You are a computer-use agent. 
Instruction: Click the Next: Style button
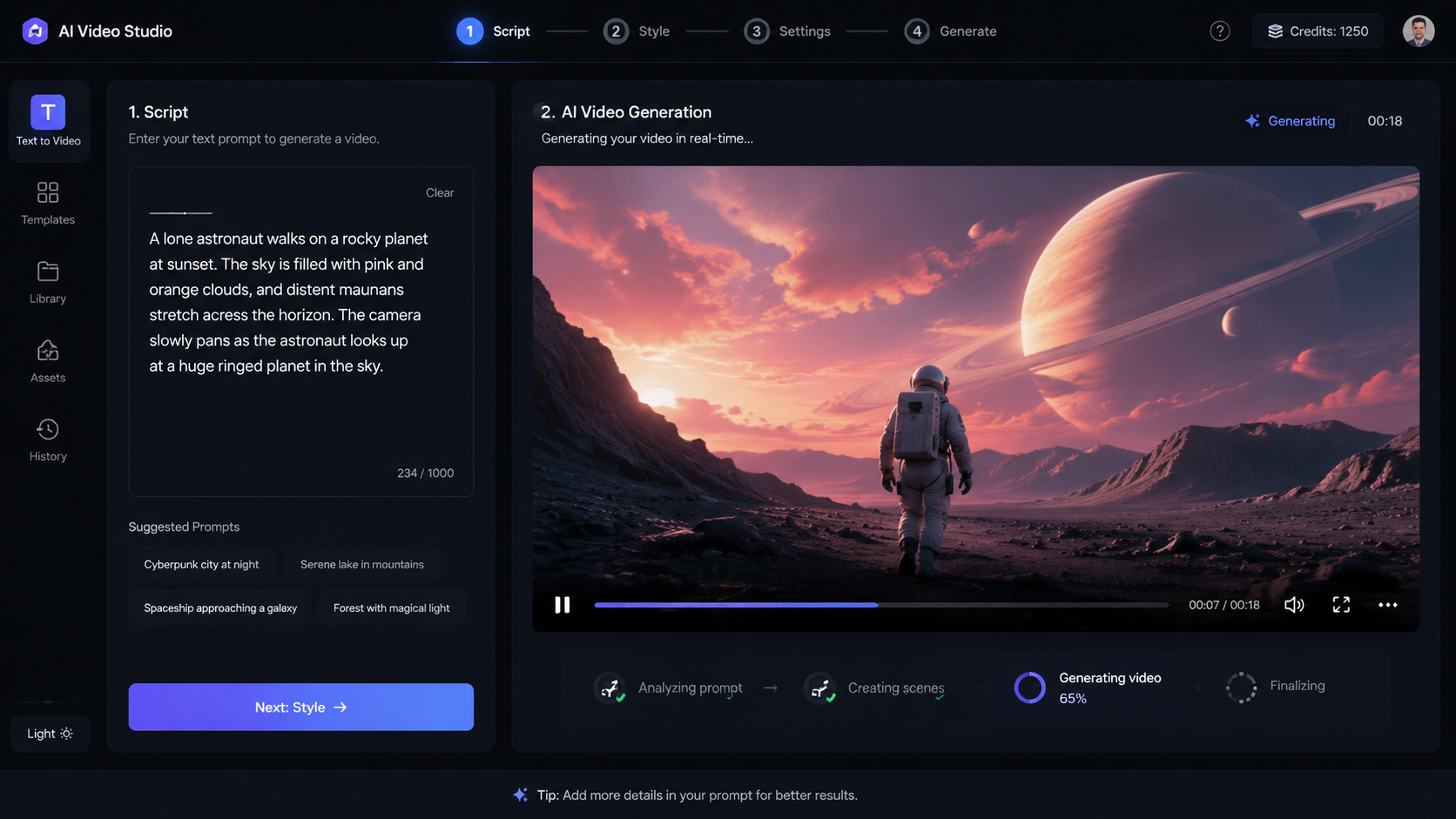click(x=301, y=707)
